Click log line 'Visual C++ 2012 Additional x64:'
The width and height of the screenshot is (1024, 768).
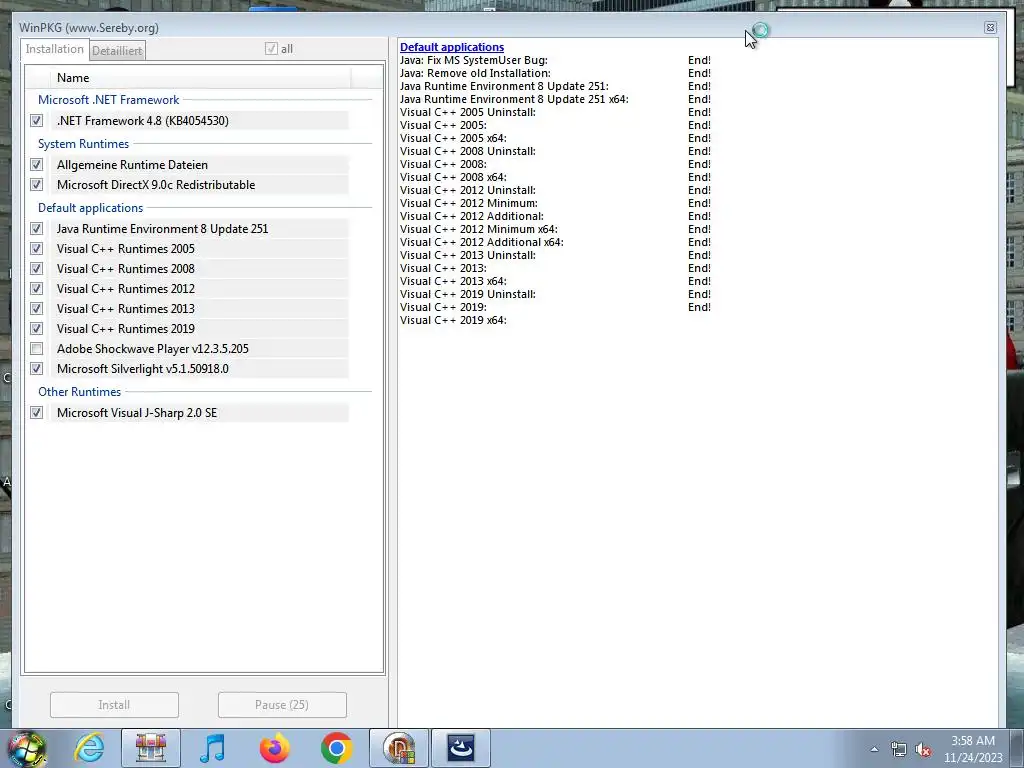point(481,242)
